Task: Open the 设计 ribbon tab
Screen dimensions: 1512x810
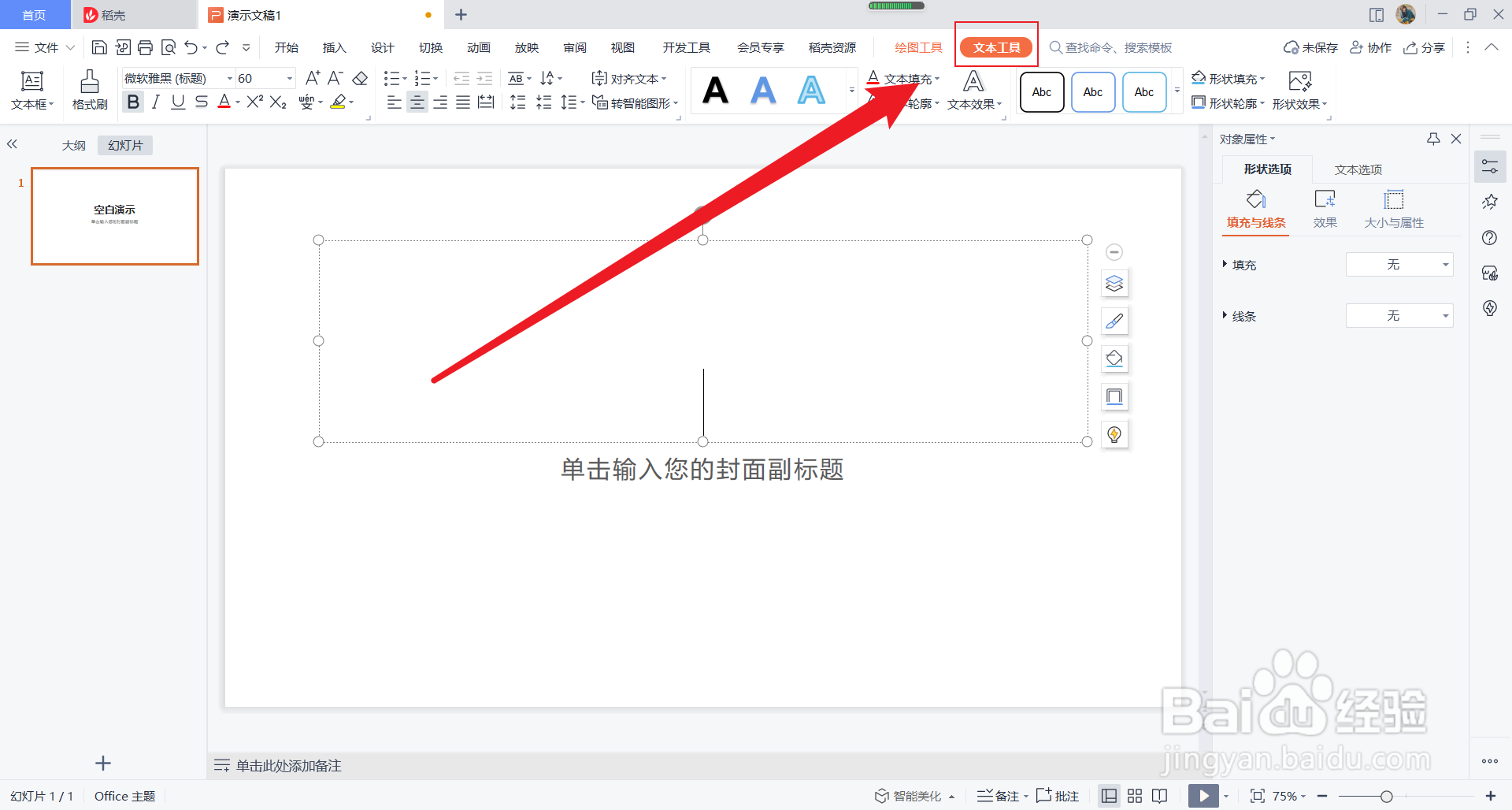Action: tap(383, 47)
